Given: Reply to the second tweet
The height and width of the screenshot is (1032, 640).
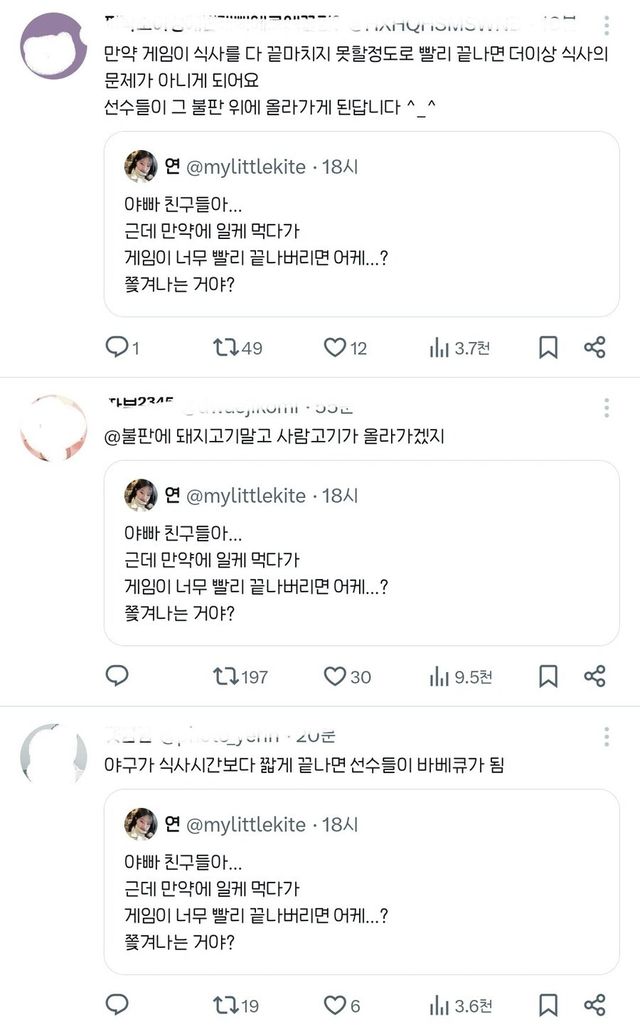Looking at the screenshot, I should [x=118, y=676].
